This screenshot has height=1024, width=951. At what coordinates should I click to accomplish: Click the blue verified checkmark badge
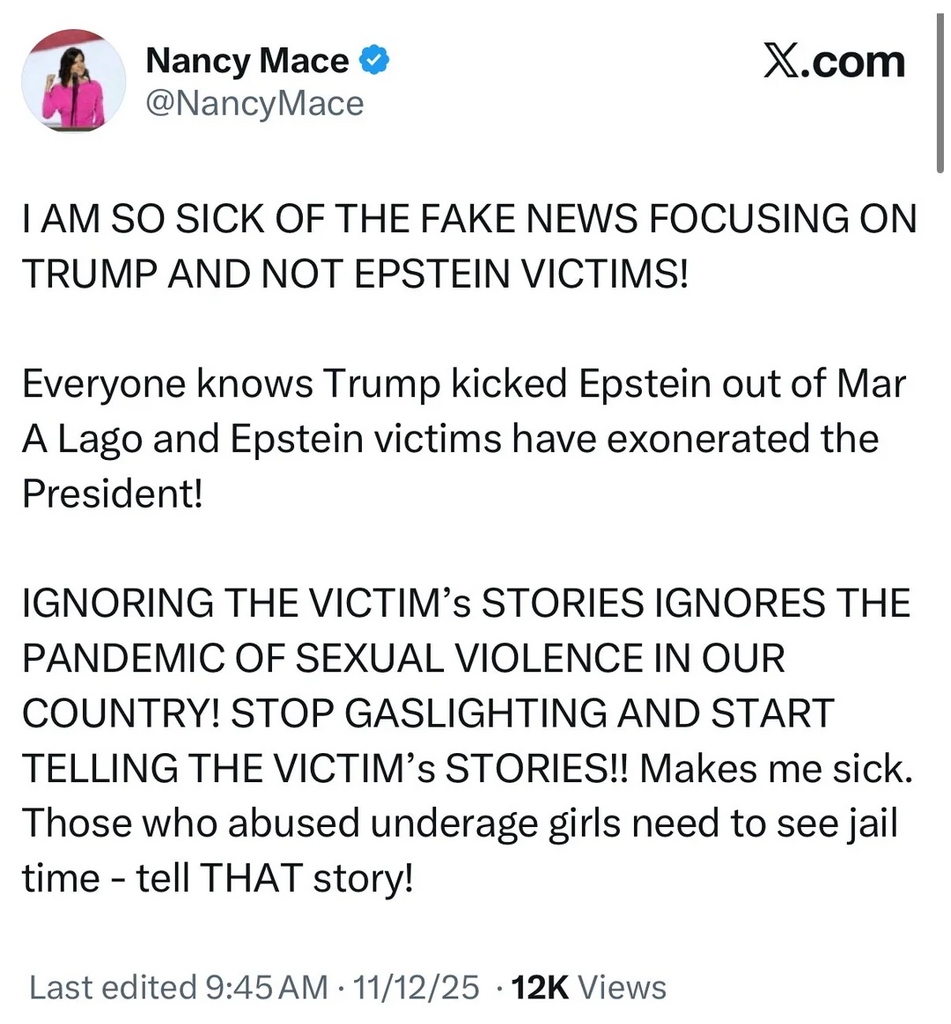click(x=374, y=62)
